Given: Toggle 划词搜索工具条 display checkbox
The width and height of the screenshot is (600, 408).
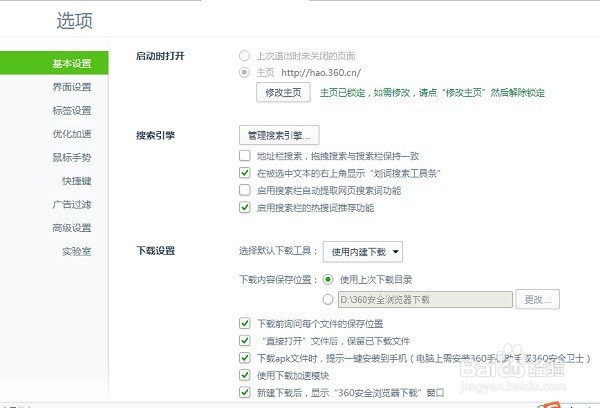Looking at the screenshot, I should point(245,173).
